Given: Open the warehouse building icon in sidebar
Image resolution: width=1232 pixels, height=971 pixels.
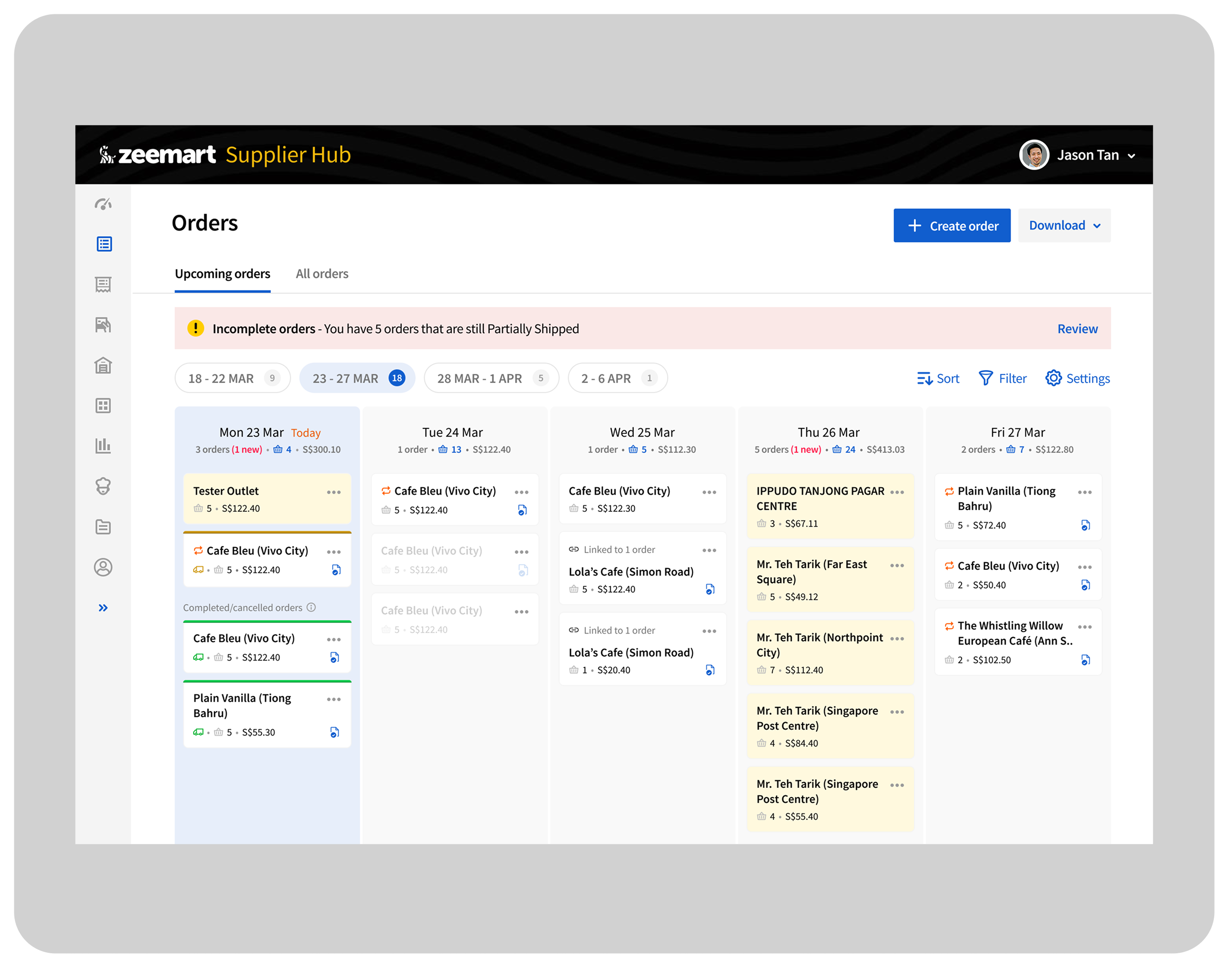Looking at the screenshot, I should coord(103,366).
